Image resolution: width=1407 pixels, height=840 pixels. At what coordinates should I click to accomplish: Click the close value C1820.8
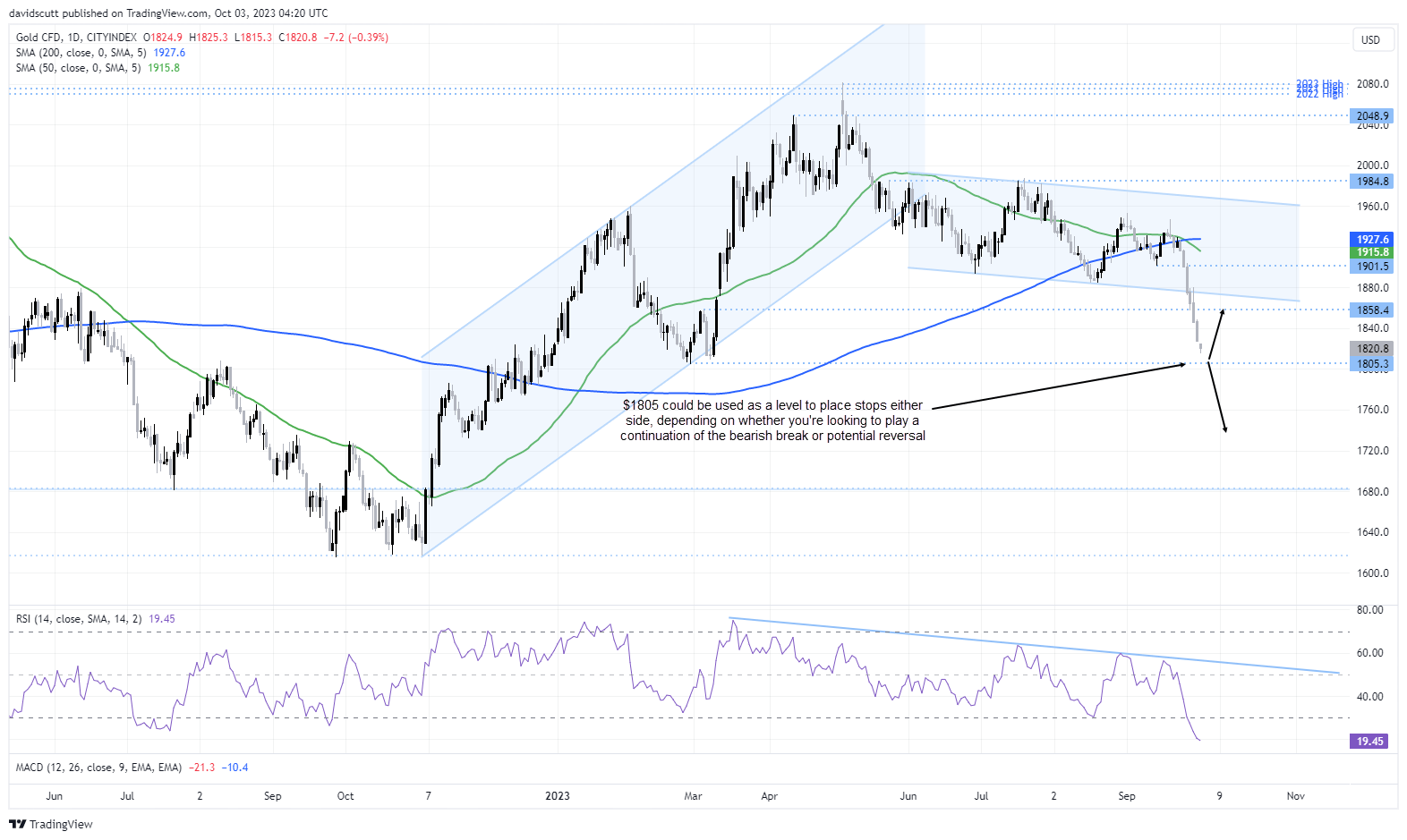pos(297,38)
